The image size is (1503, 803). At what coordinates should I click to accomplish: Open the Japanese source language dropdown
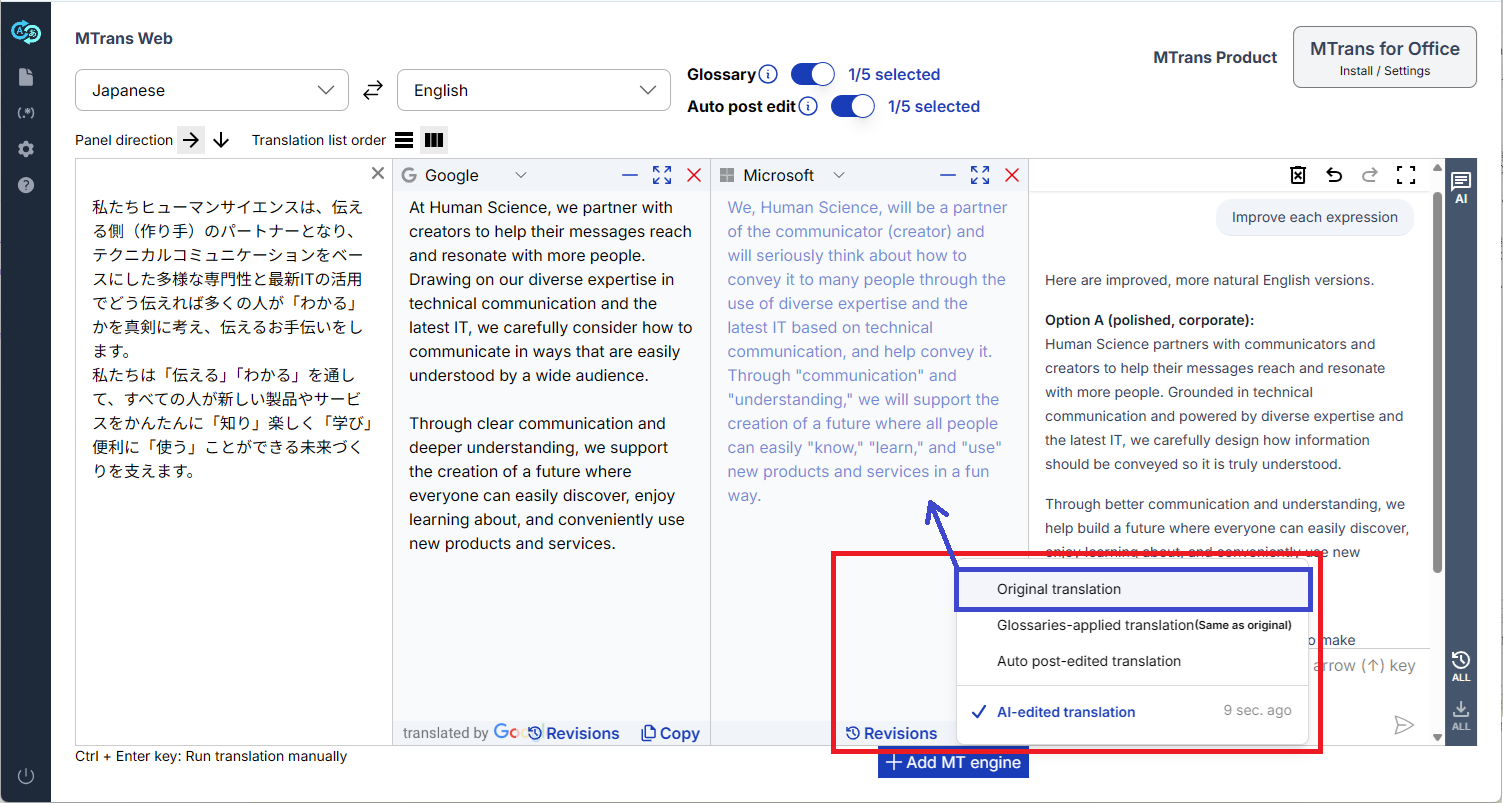coord(212,90)
